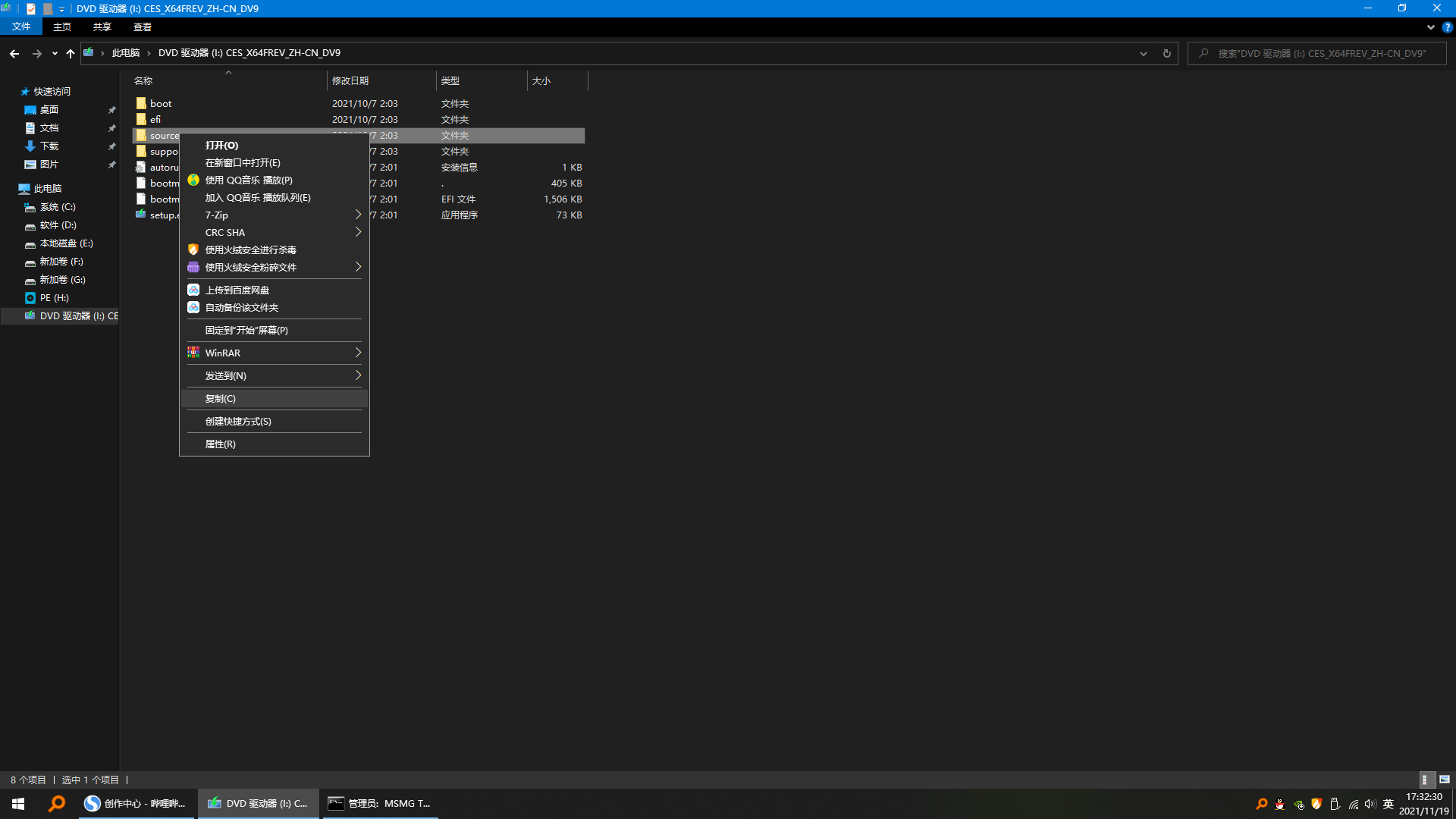
Task: Expand the CRC SHA submenu
Action: [275, 232]
